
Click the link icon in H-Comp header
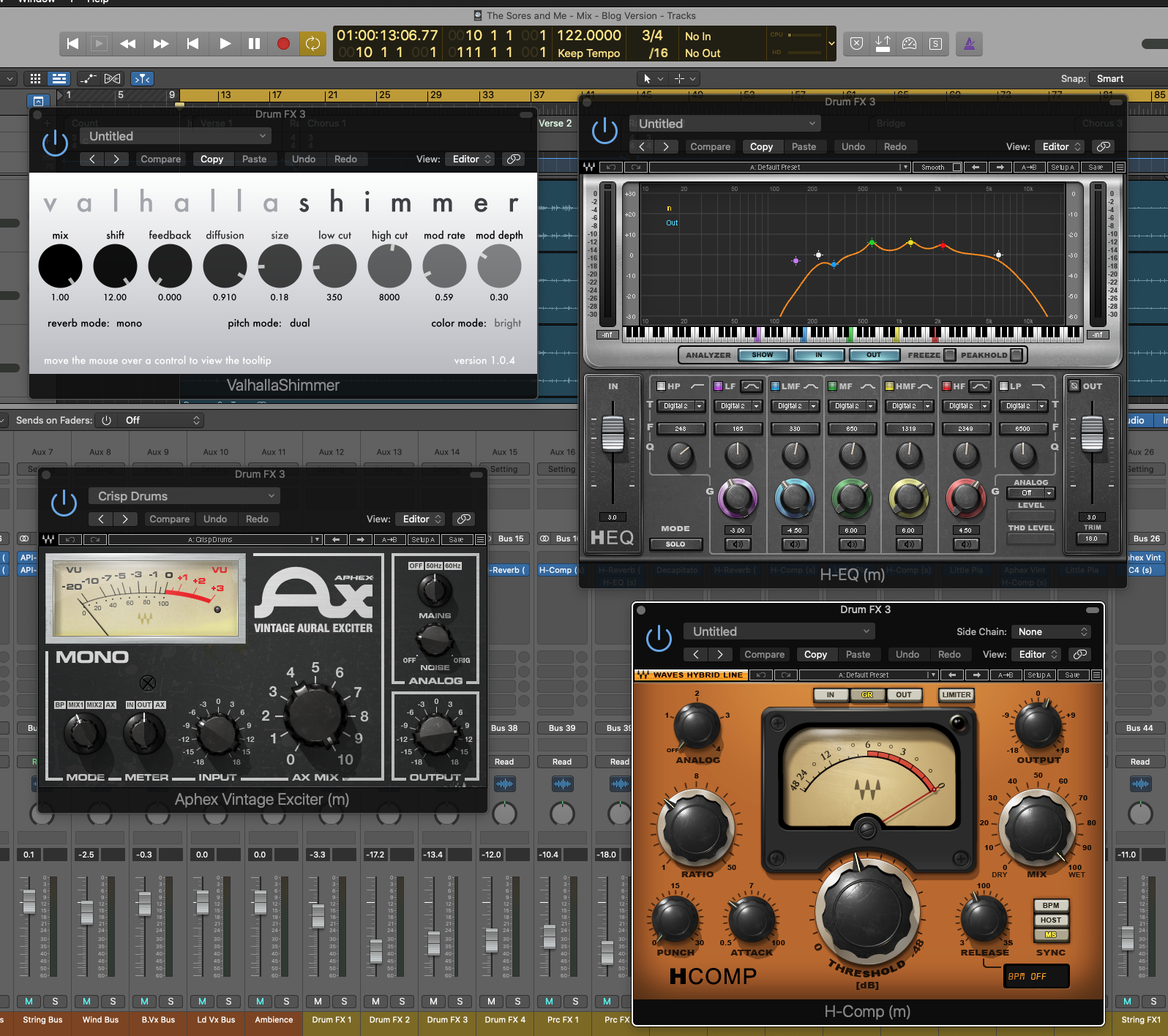pos(1079,654)
